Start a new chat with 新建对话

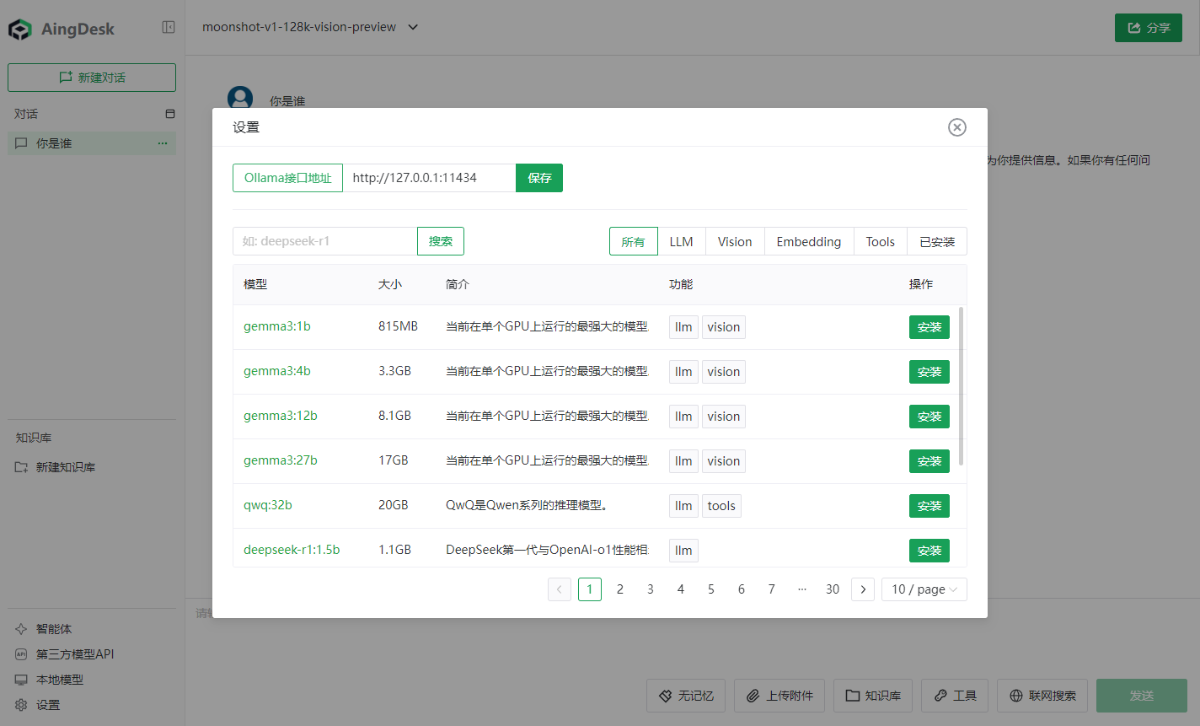point(92,77)
